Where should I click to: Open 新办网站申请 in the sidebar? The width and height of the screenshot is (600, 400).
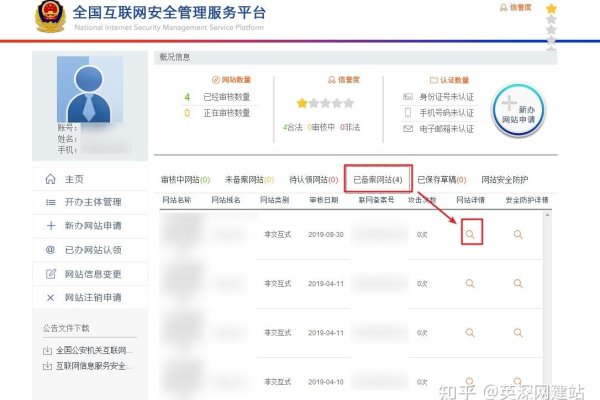(x=90, y=226)
